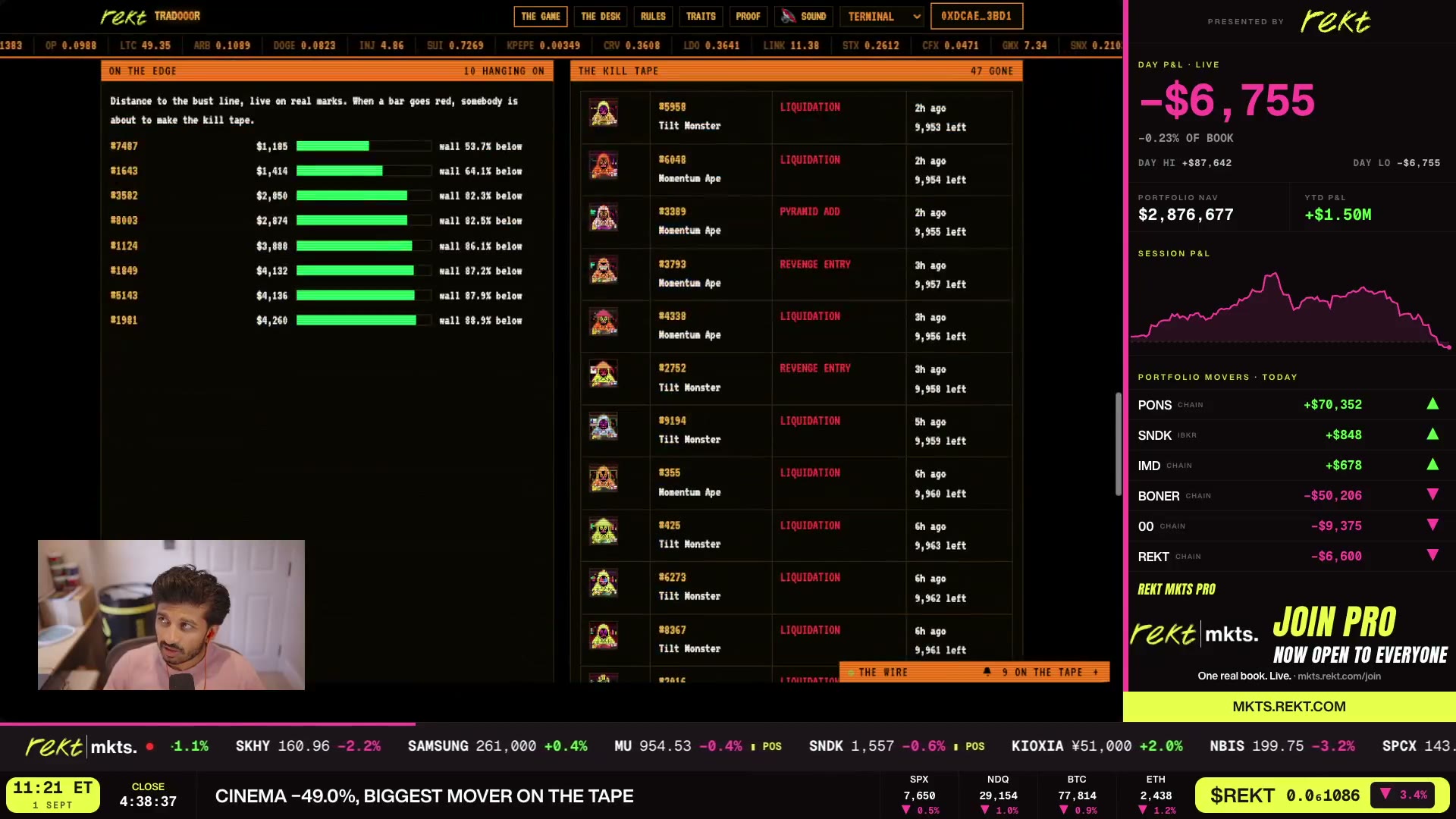This screenshot has height=819, width=1456.
Task: Click the Session P&L chart
Action: [x=1289, y=311]
